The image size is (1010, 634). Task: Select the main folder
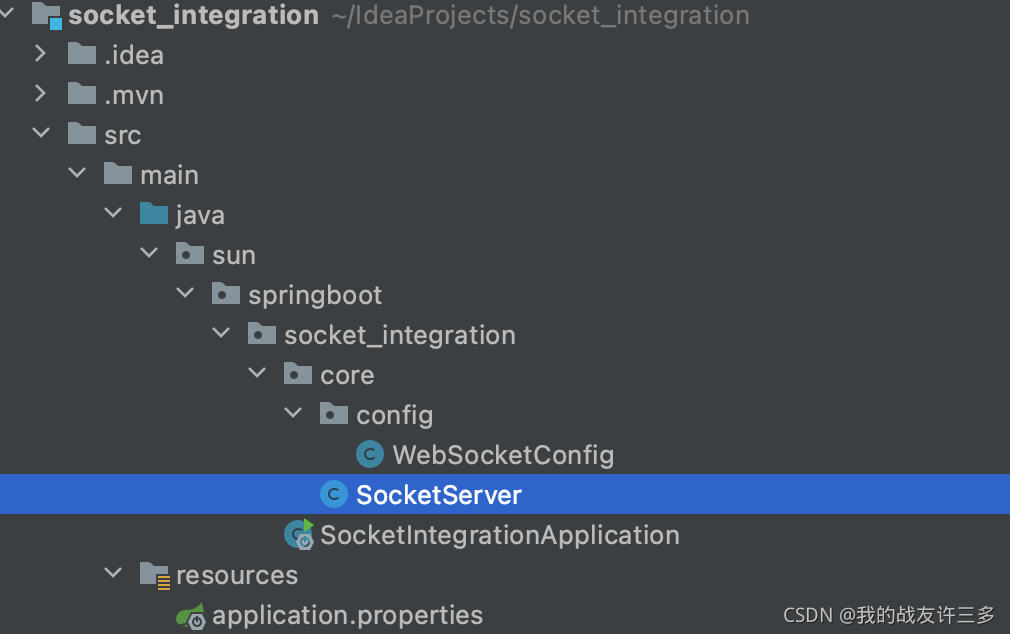click(169, 175)
